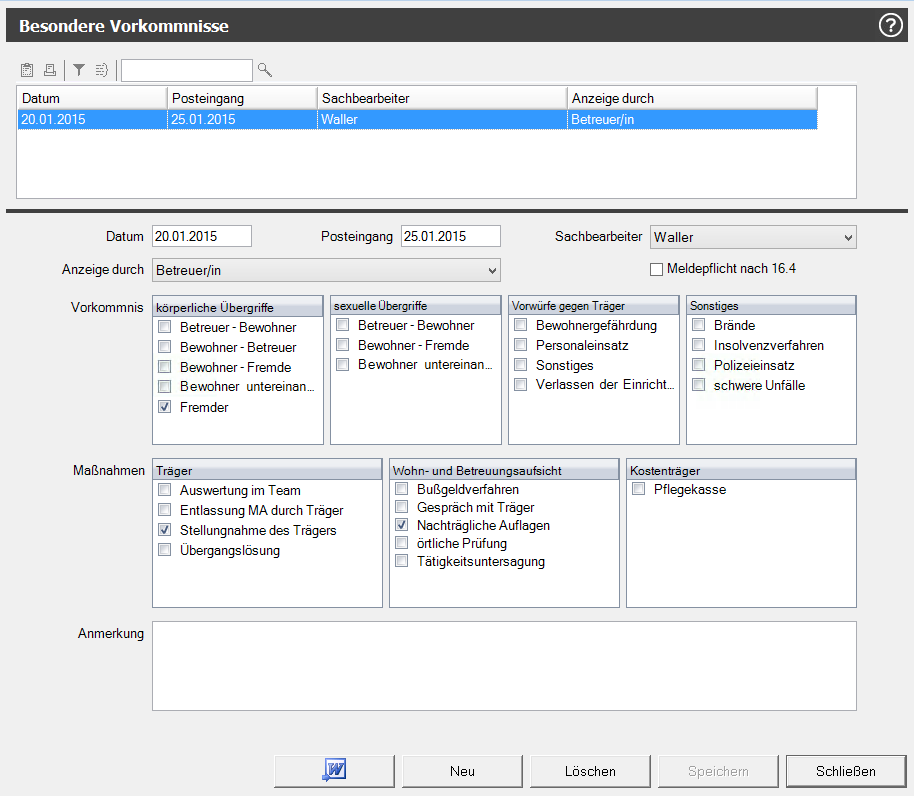Screen dimensions: 914x796
Task: Click the clipboard icon in the toolbar
Action: [27, 70]
